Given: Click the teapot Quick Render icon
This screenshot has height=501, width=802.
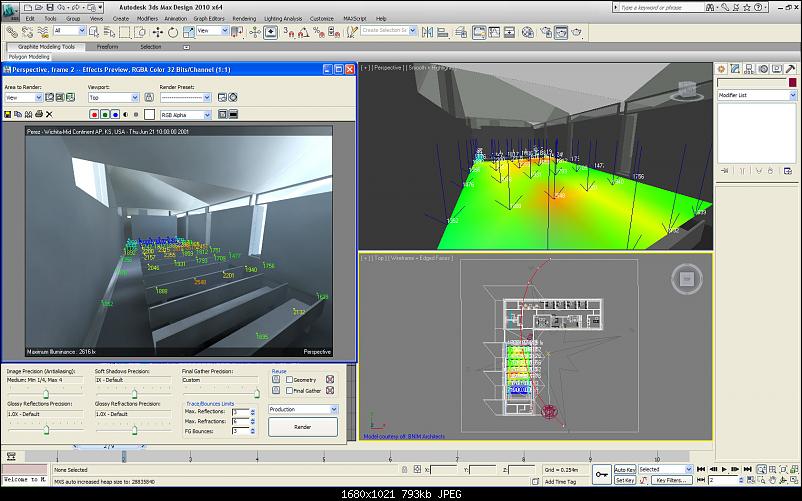Looking at the screenshot, I should click(576, 31).
